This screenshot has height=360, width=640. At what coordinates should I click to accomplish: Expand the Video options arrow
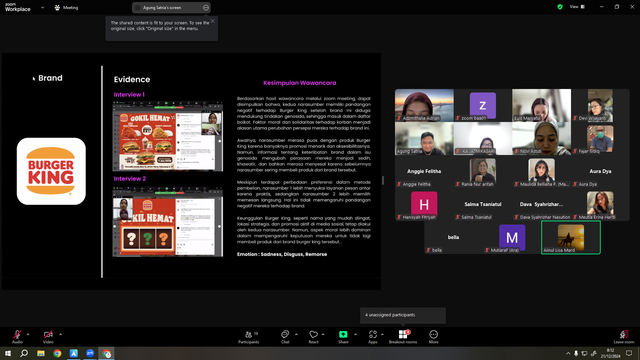pyautogui.click(x=60, y=334)
